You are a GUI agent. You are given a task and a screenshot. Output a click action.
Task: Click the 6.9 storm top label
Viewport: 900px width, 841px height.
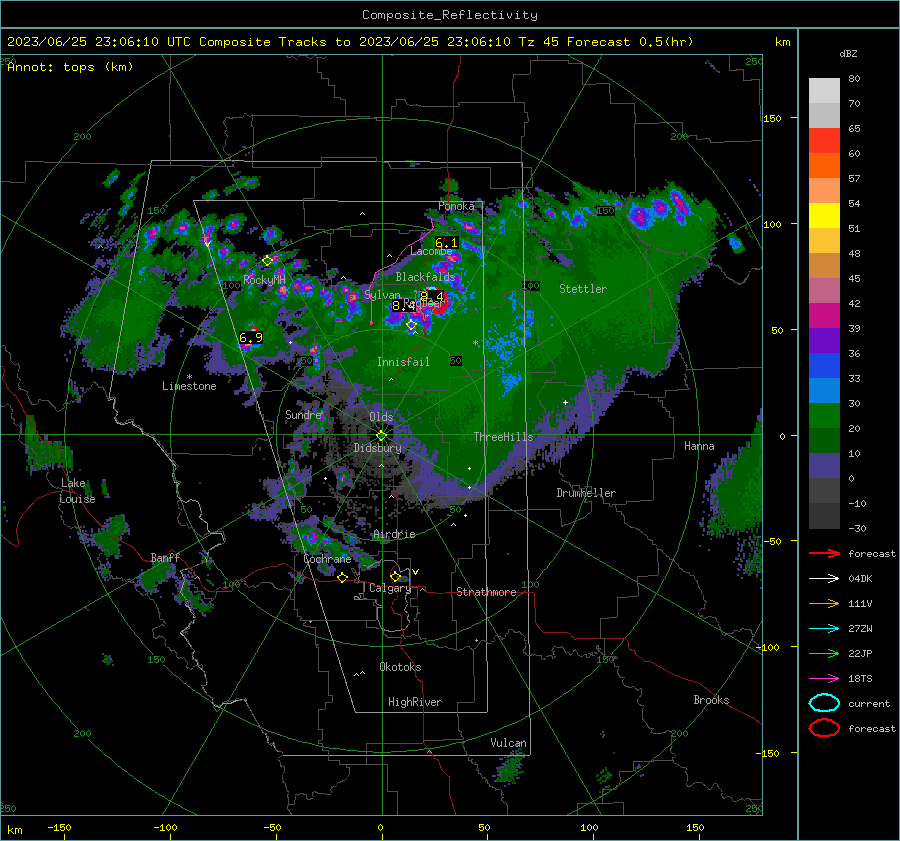(x=251, y=338)
